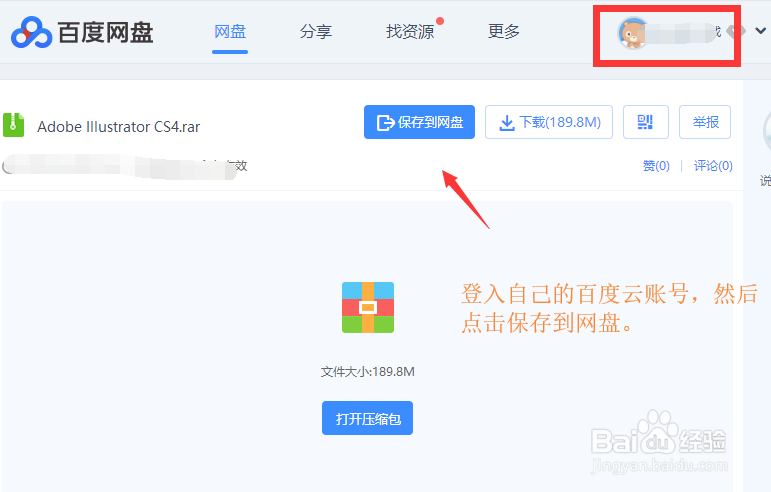Open the 网盘 tab
Image resolution: width=771 pixels, height=492 pixels.
click(230, 32)
